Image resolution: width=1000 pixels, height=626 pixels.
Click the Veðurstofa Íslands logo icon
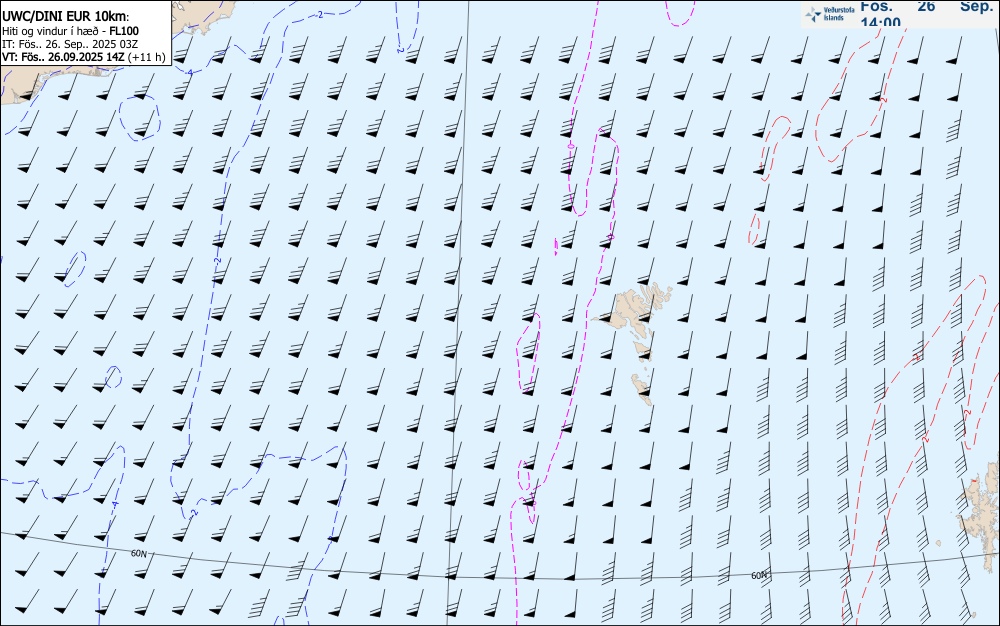pos(813,14)
